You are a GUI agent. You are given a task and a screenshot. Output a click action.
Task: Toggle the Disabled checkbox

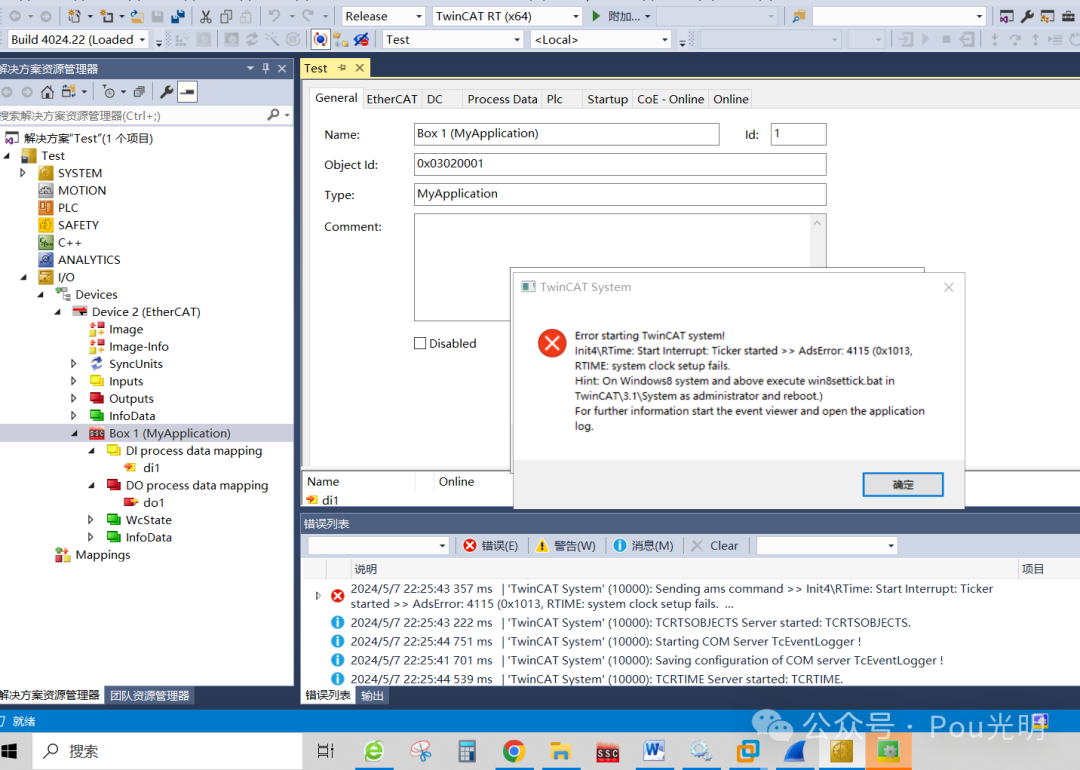point(420,343)
